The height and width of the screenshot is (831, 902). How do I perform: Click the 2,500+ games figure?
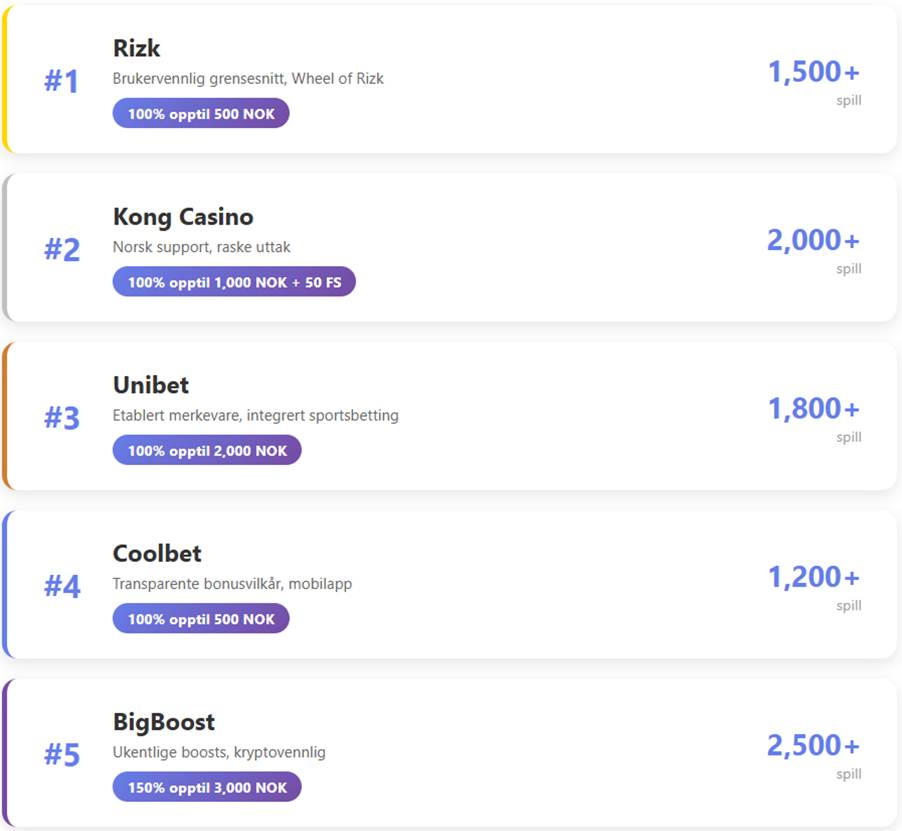click(813, 745)
